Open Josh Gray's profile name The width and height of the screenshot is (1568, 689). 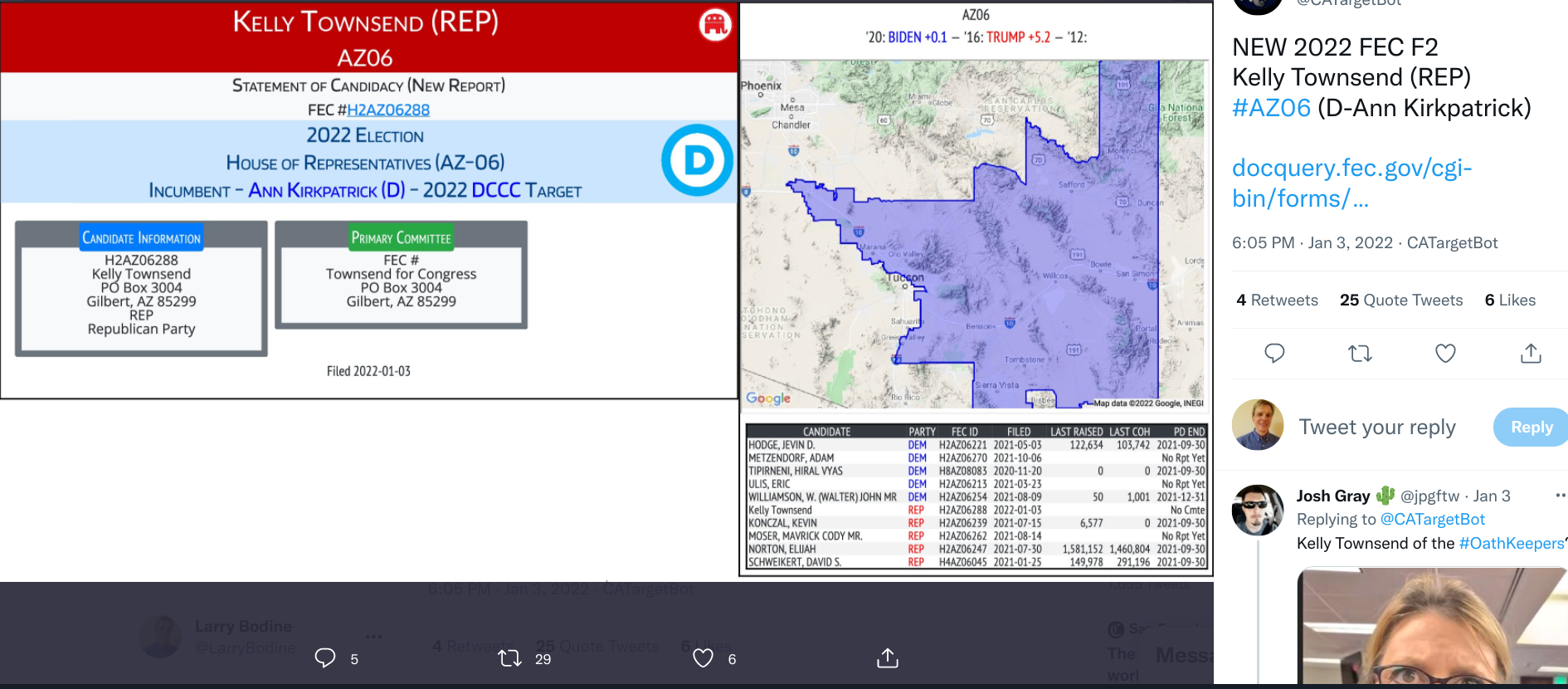(x=1333, y=496)
